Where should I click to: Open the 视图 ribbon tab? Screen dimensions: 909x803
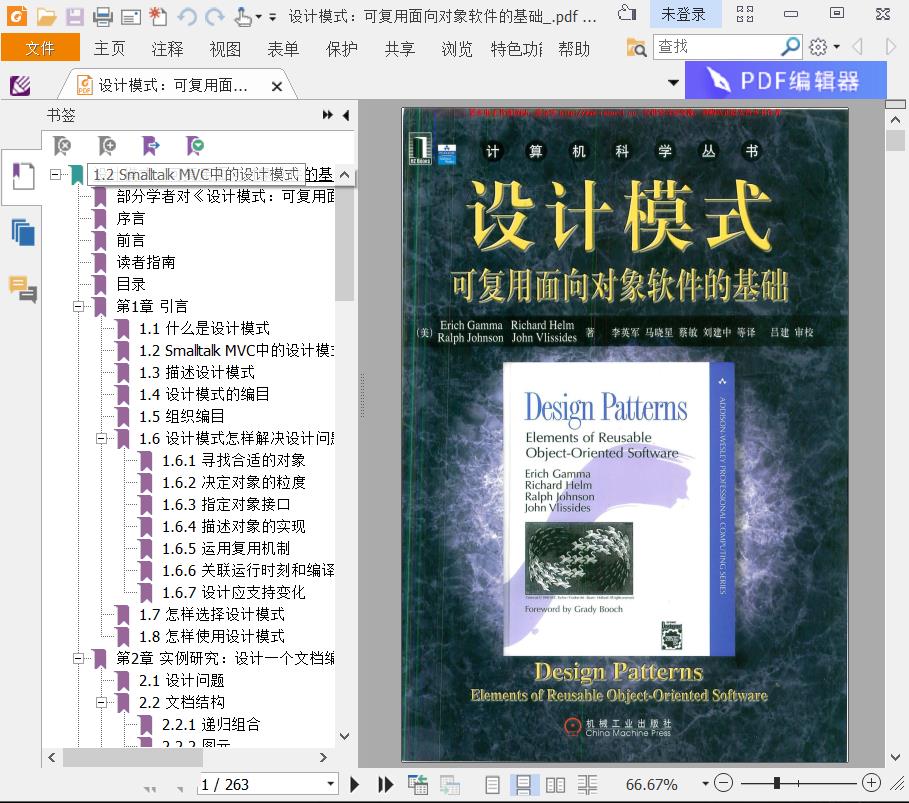coord(225,49)
